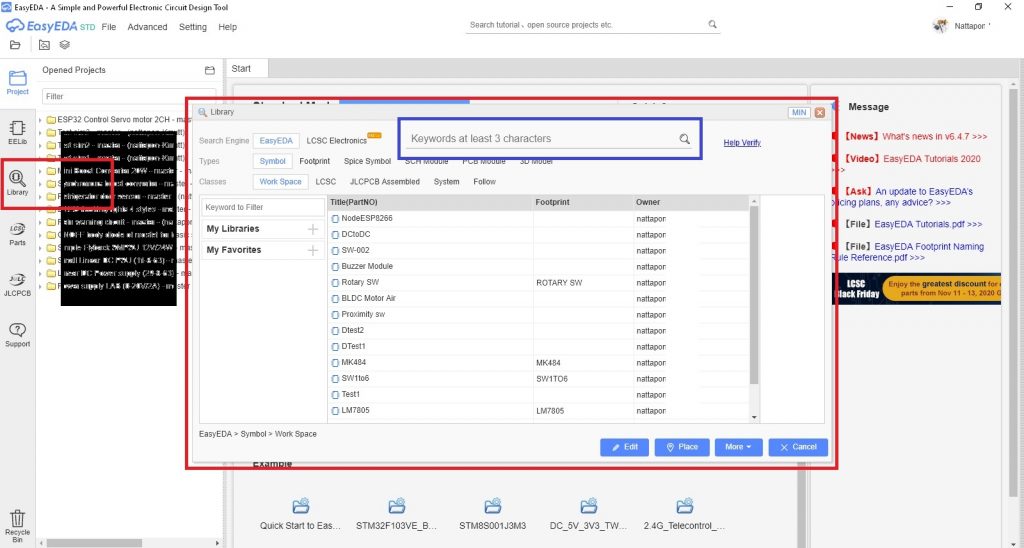This screenshot has height=548, width=1024.
Task: Click the open folder toolbar icon
Action: click(15, 45)
